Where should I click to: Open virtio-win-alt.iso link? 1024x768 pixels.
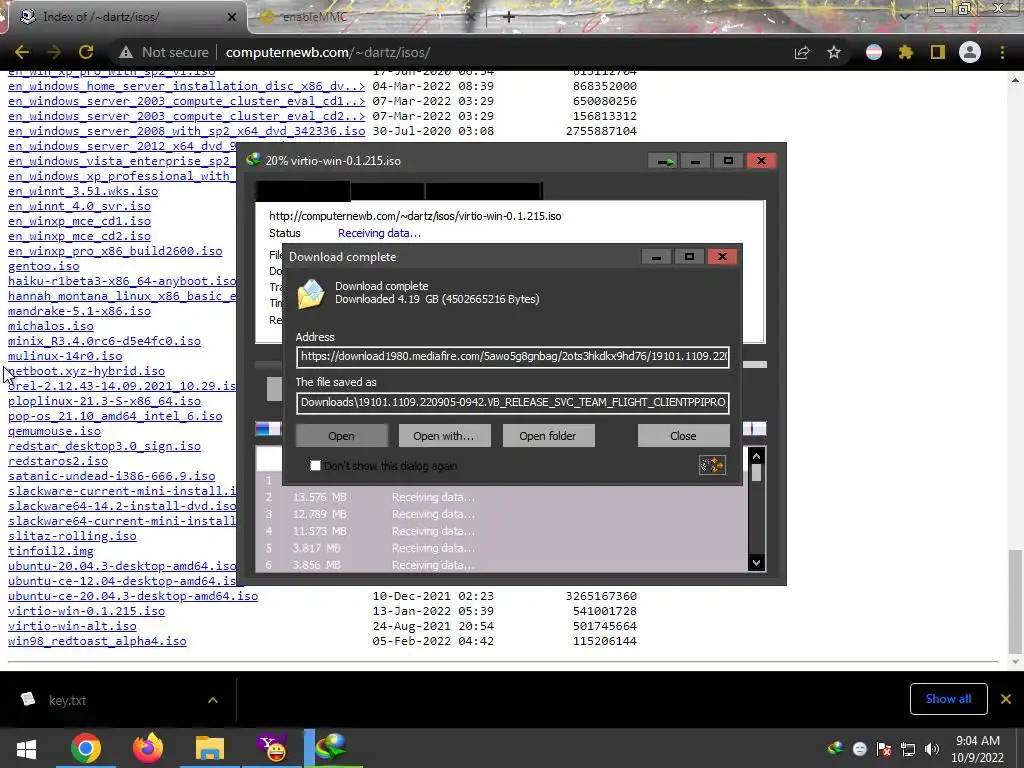pos(72,626)
